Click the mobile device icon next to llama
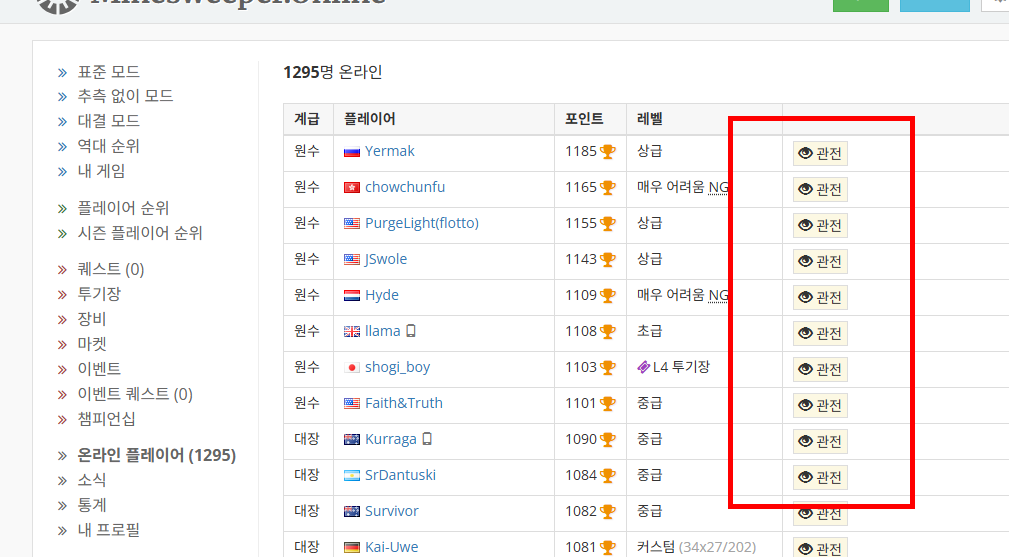Viewport: 1009px width, 557px height. pyautogui.click(x=411, y=331)
